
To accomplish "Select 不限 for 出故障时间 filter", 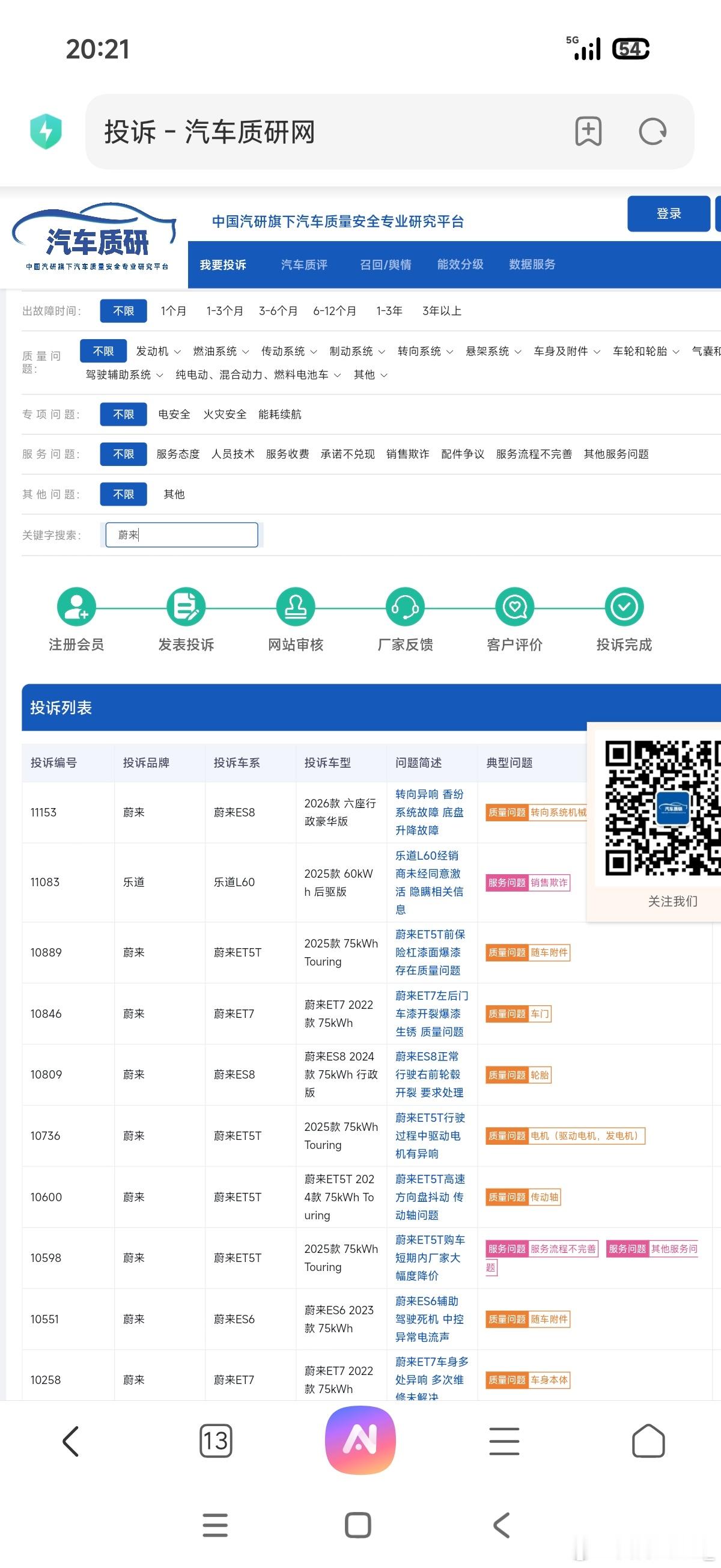I will click(x=124, y=311).
